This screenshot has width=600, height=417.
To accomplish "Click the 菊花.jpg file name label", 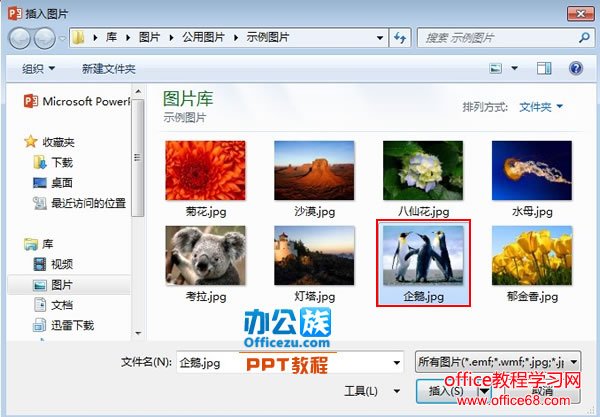I will point(206,212).
